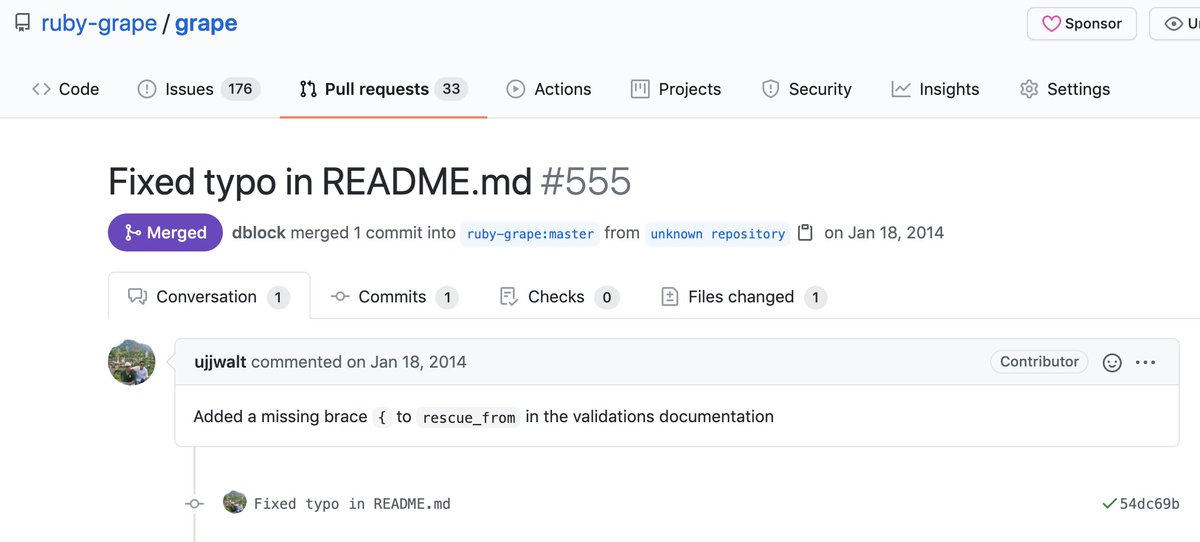Open commit hash 54dc69b

pyautogui.click(x=1150, y=504)
